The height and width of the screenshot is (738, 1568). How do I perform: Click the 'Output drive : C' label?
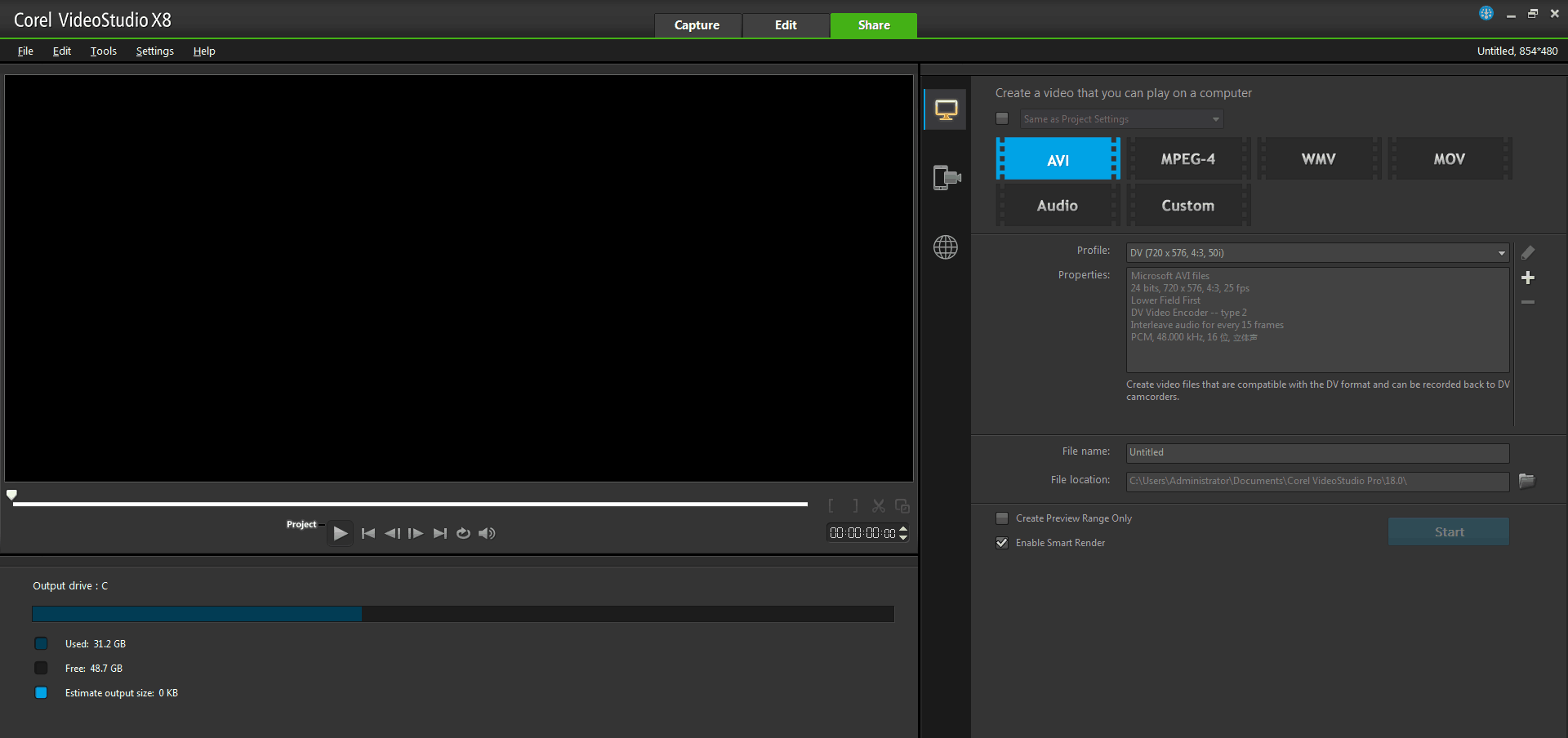point(70,586)
